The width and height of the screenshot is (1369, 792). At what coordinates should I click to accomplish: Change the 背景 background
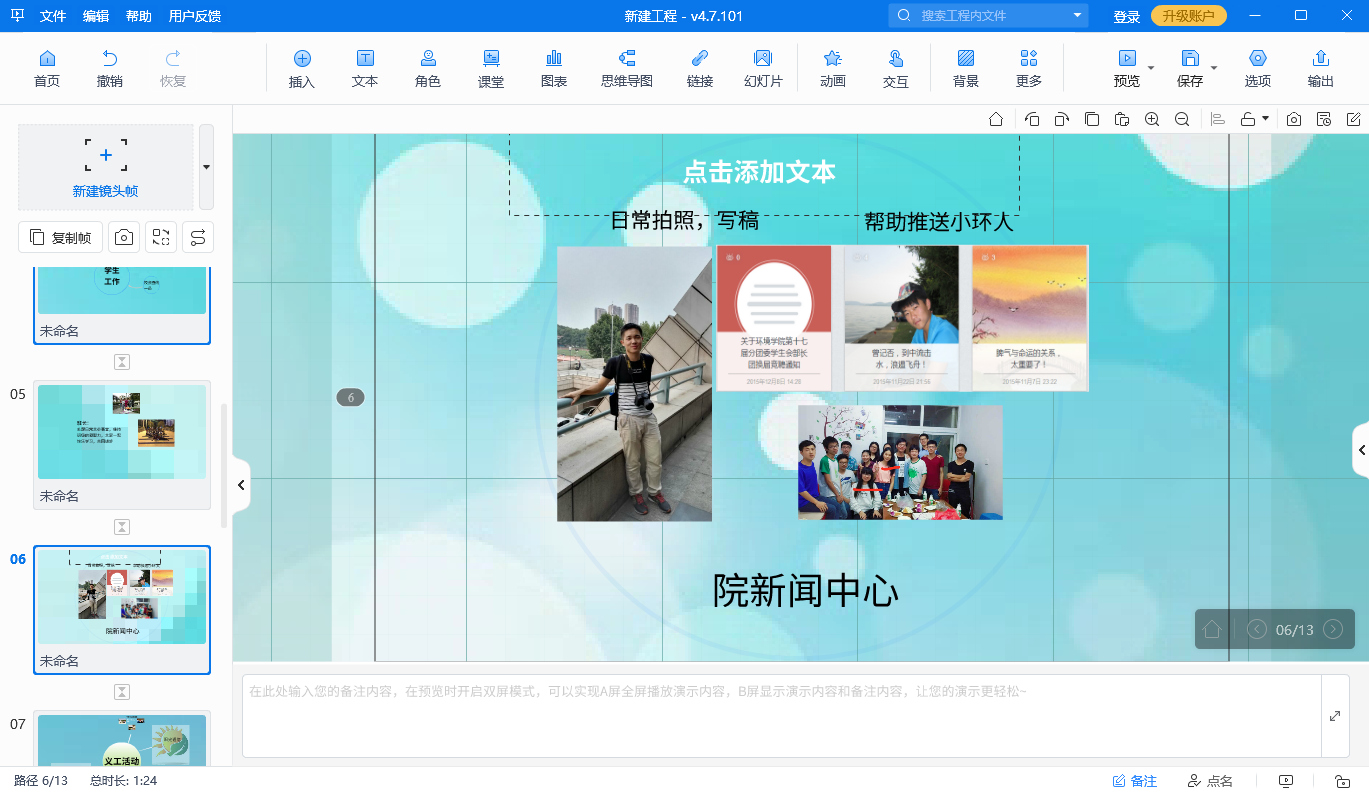pyautogui.click(x=966, y=68)
